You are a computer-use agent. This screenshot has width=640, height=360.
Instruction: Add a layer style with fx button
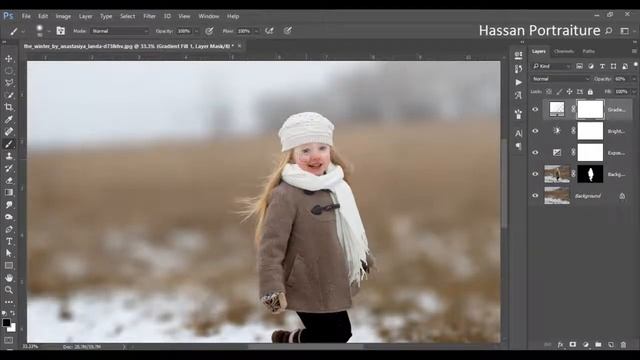[560, 344]
